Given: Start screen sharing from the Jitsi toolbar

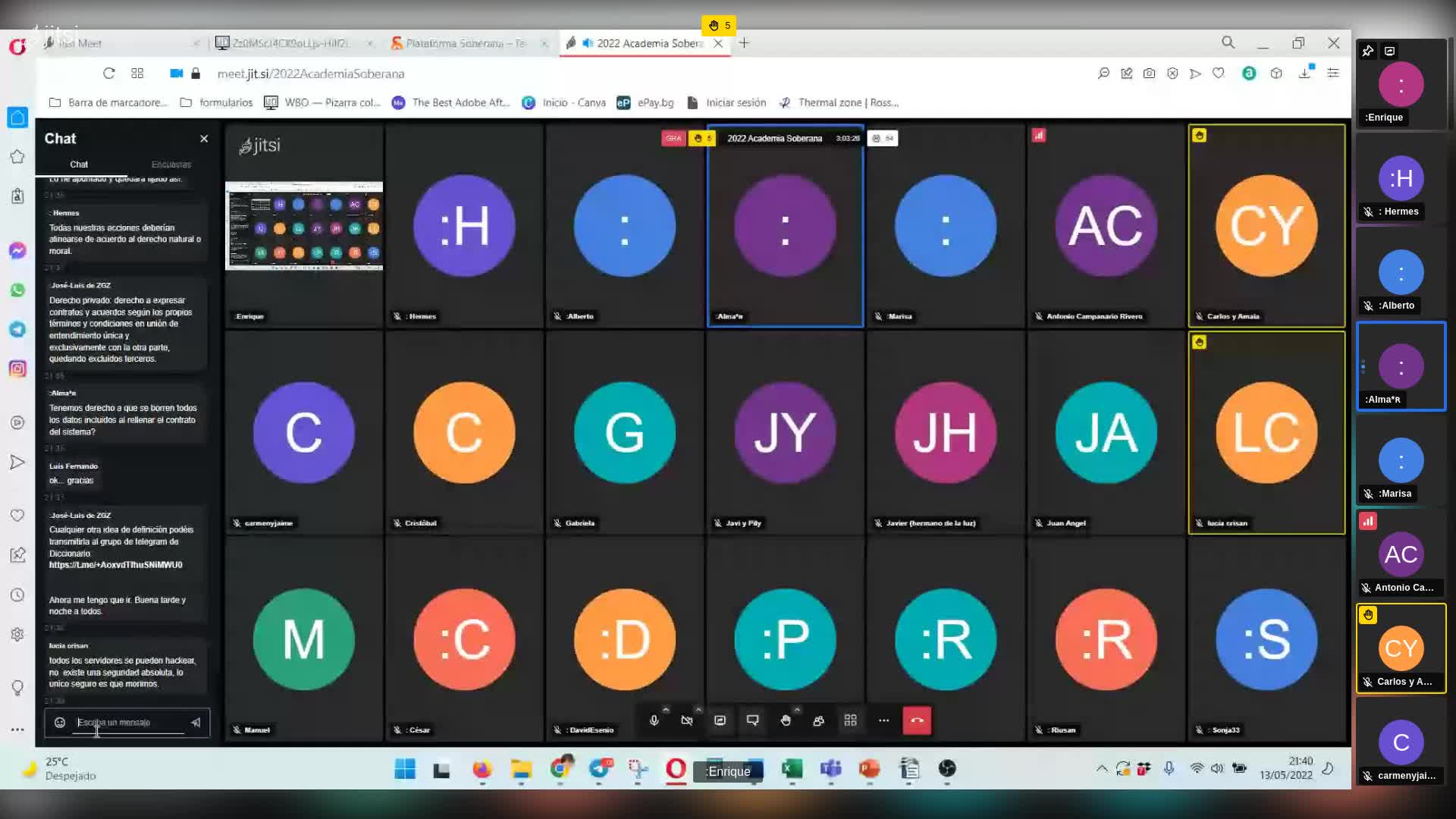Looking at the screenshot, I should pyautogui.click(x=720, y=720).
